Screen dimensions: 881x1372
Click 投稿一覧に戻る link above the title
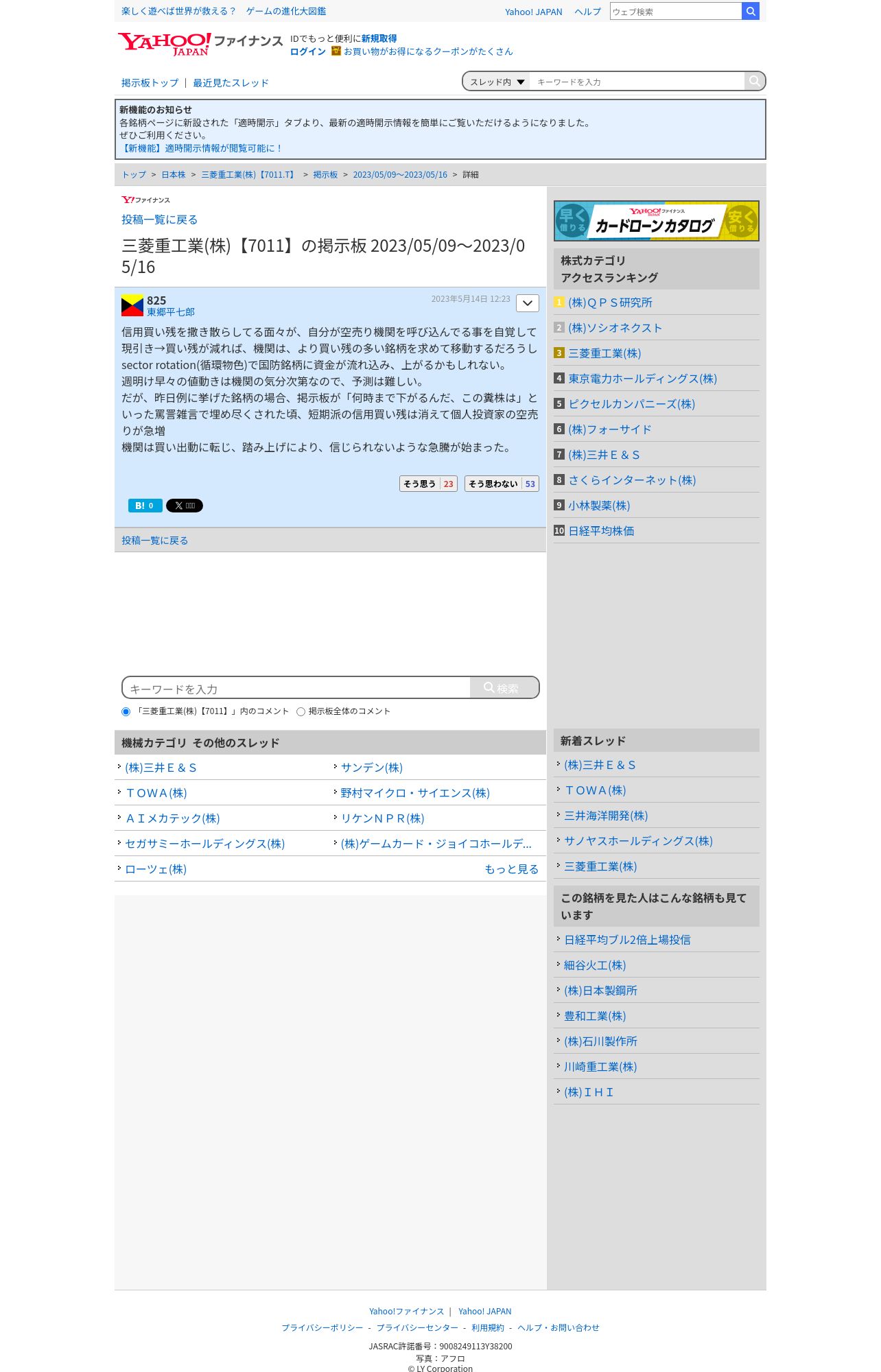(159, 220)
